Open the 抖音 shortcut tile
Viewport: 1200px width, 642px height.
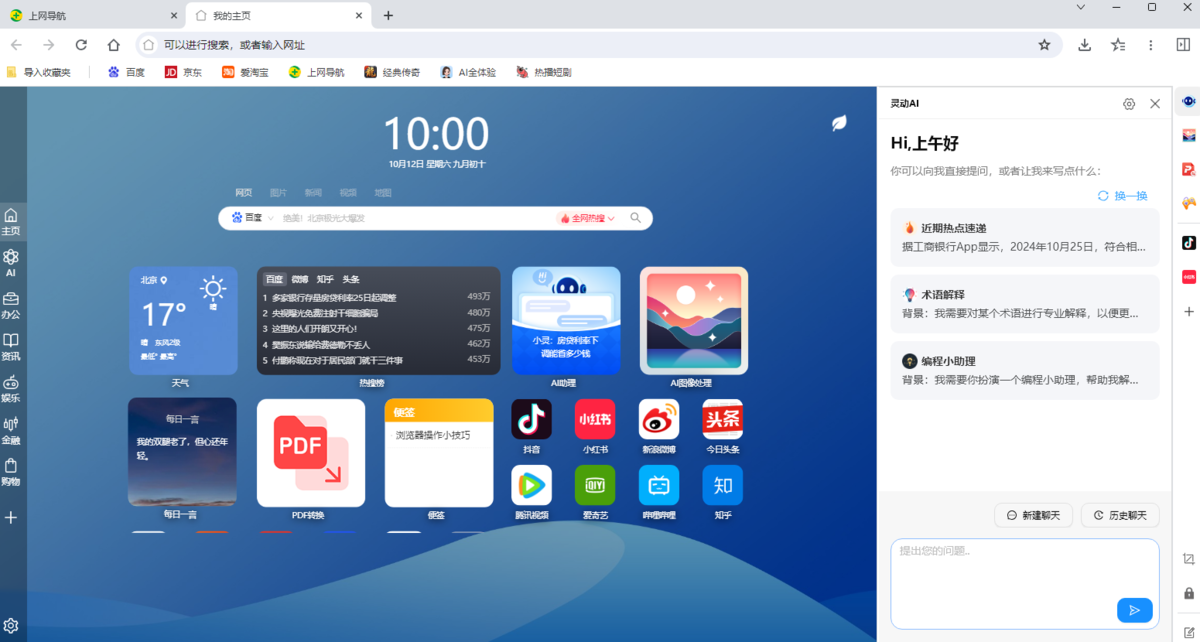pos(531,419)
